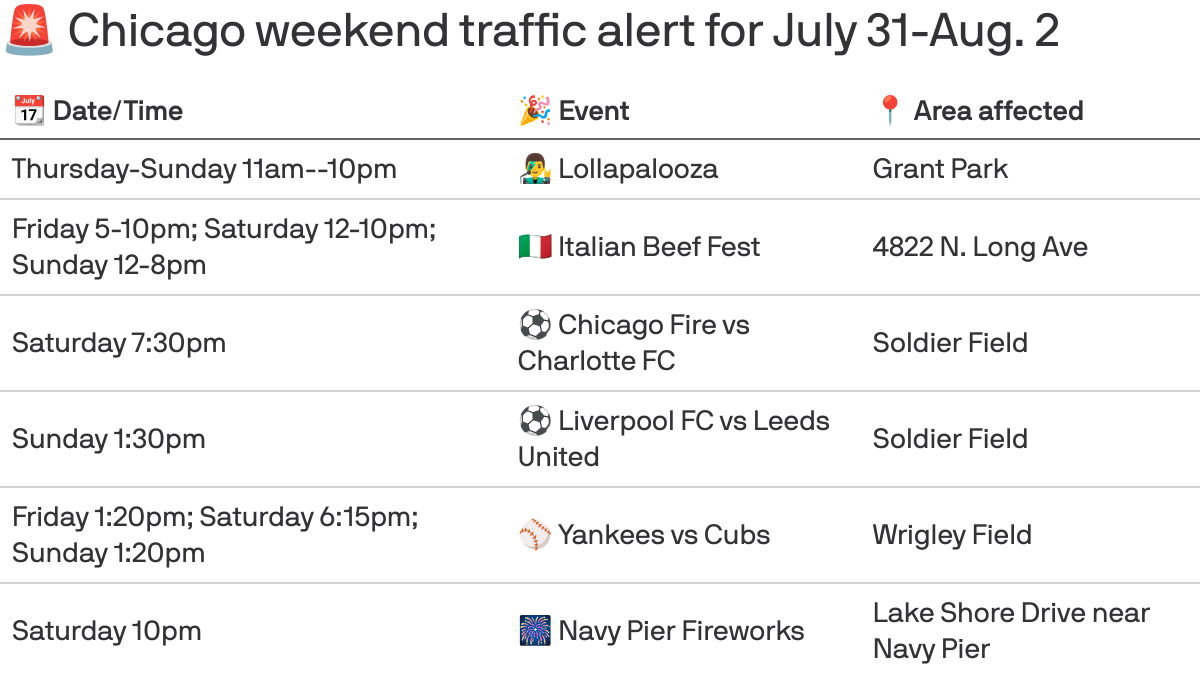Click the Italian Beef Fest text
Viewport: 1200px width, 678px height.
[659, 246]
